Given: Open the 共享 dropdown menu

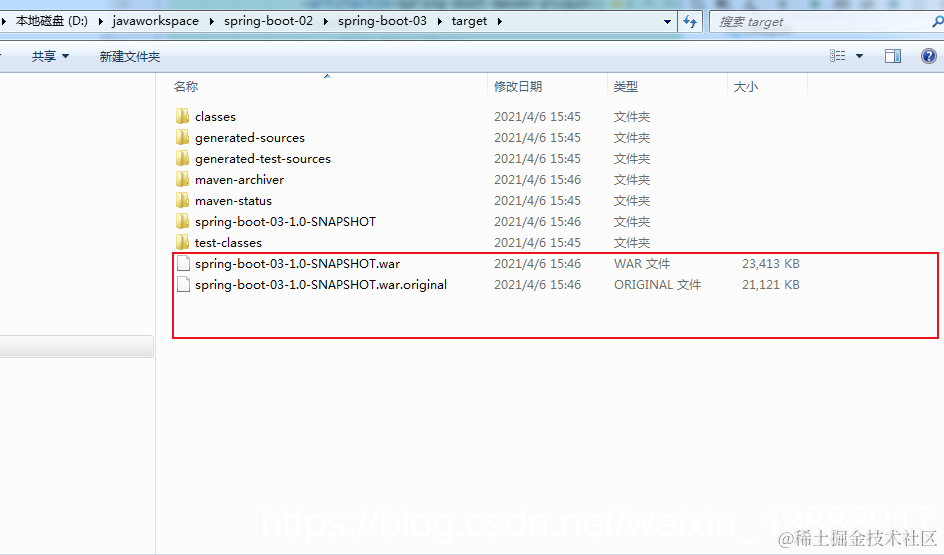Looking at the screenshot, I should [x=51, y=57].
